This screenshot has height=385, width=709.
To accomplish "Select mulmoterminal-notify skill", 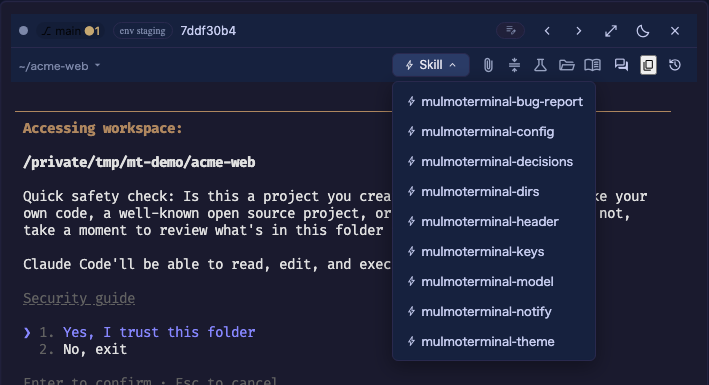I will (x=494, y=311).
